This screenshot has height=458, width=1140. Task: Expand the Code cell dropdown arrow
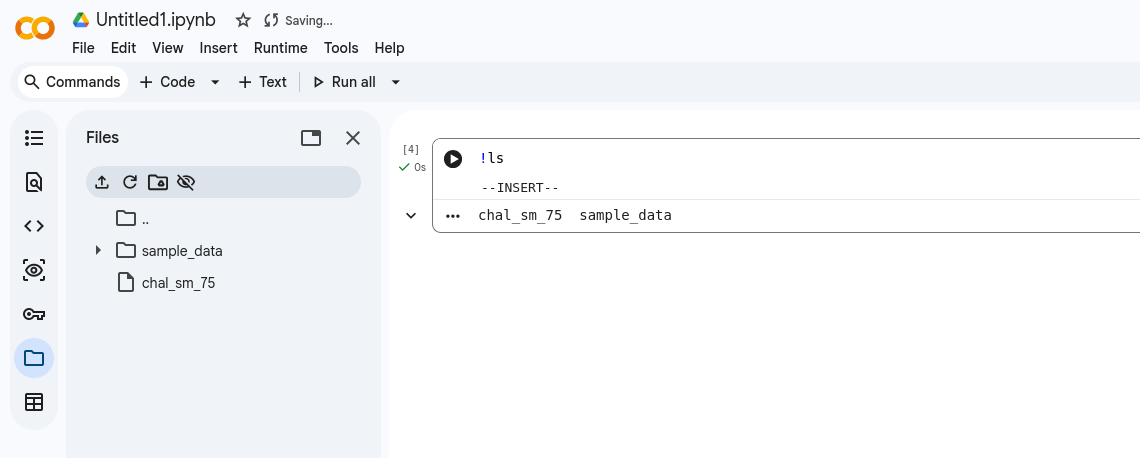point(215,82)
